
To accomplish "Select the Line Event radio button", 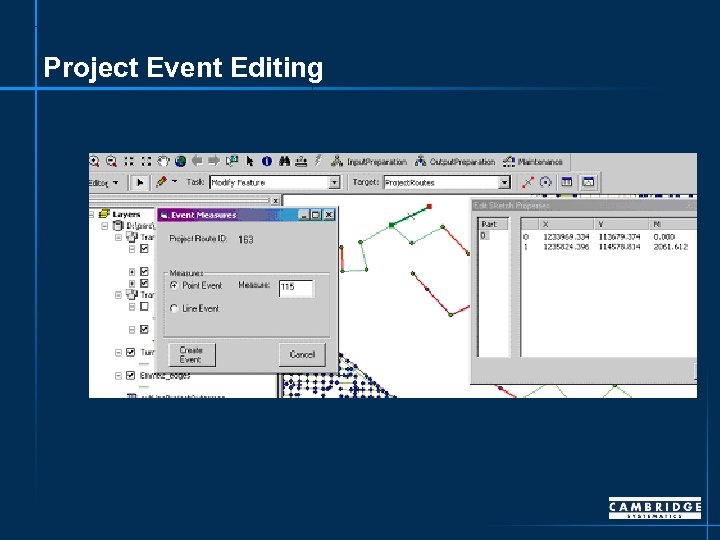I will click(174, 309).
